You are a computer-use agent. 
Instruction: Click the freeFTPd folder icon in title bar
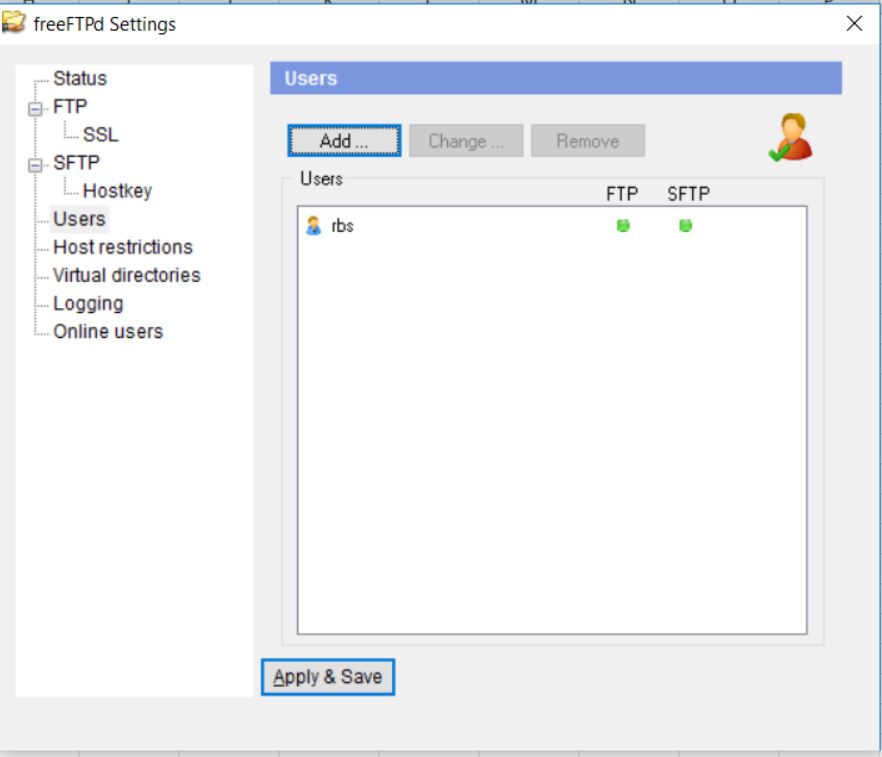point(14,24)
